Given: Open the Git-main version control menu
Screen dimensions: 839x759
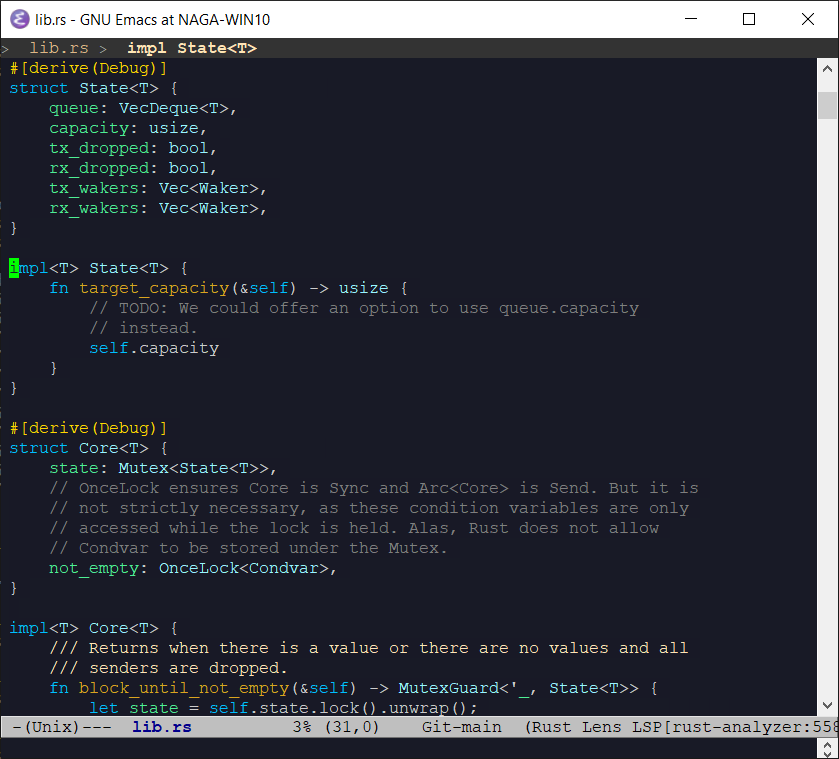Looking at the screenshot, I should coord(461,727).
